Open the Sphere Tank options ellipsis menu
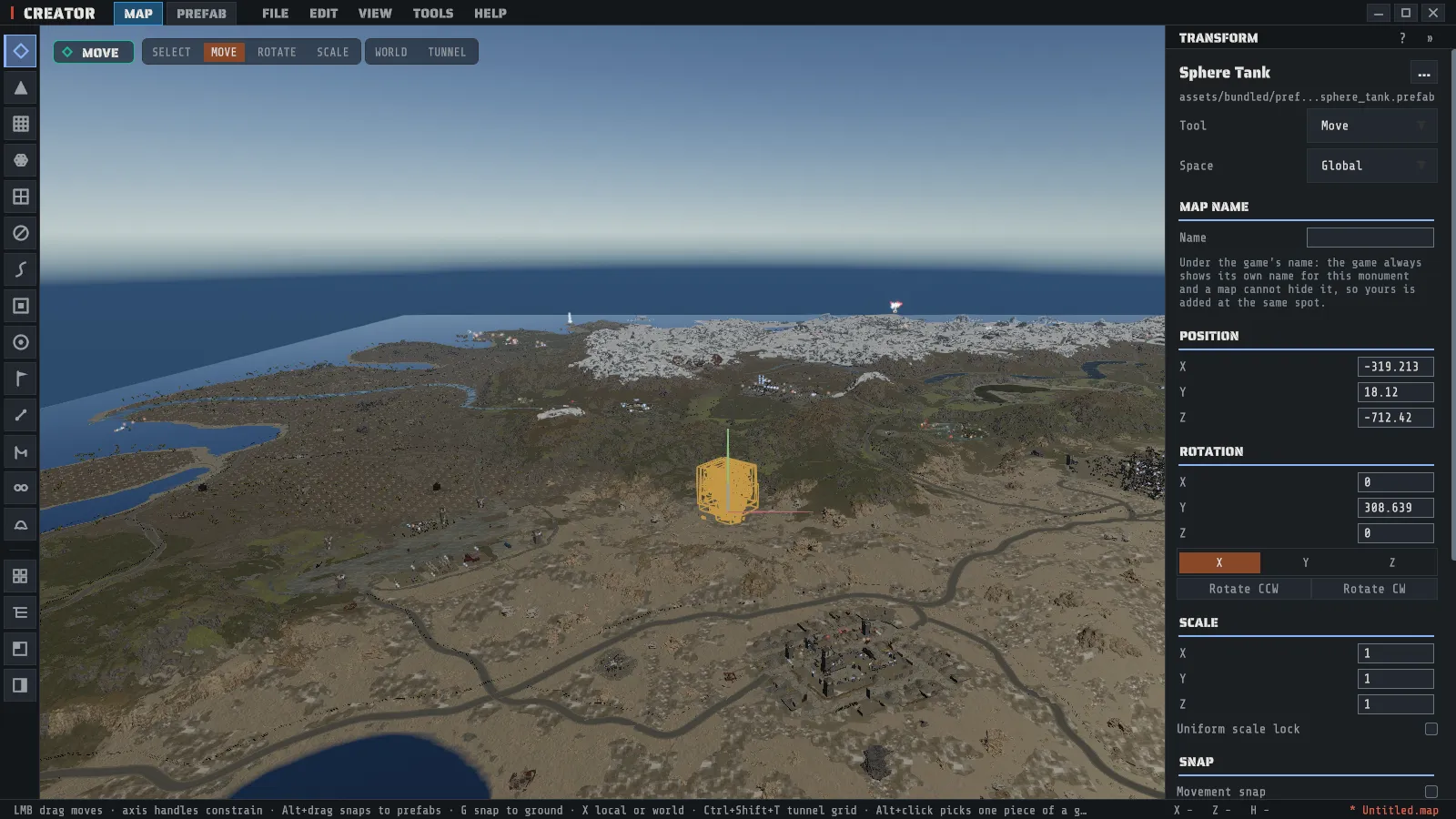 (1423, 73)
